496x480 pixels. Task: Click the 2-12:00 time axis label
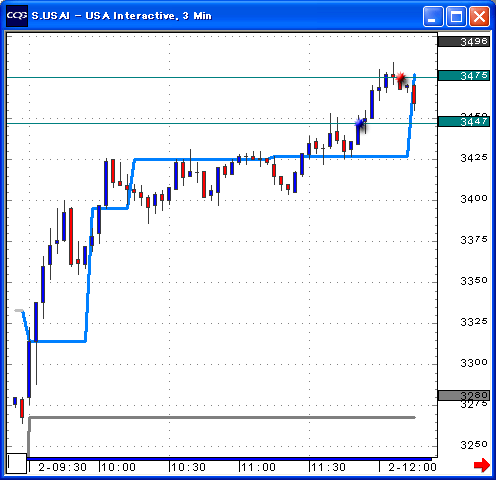(x=412, y=467)
